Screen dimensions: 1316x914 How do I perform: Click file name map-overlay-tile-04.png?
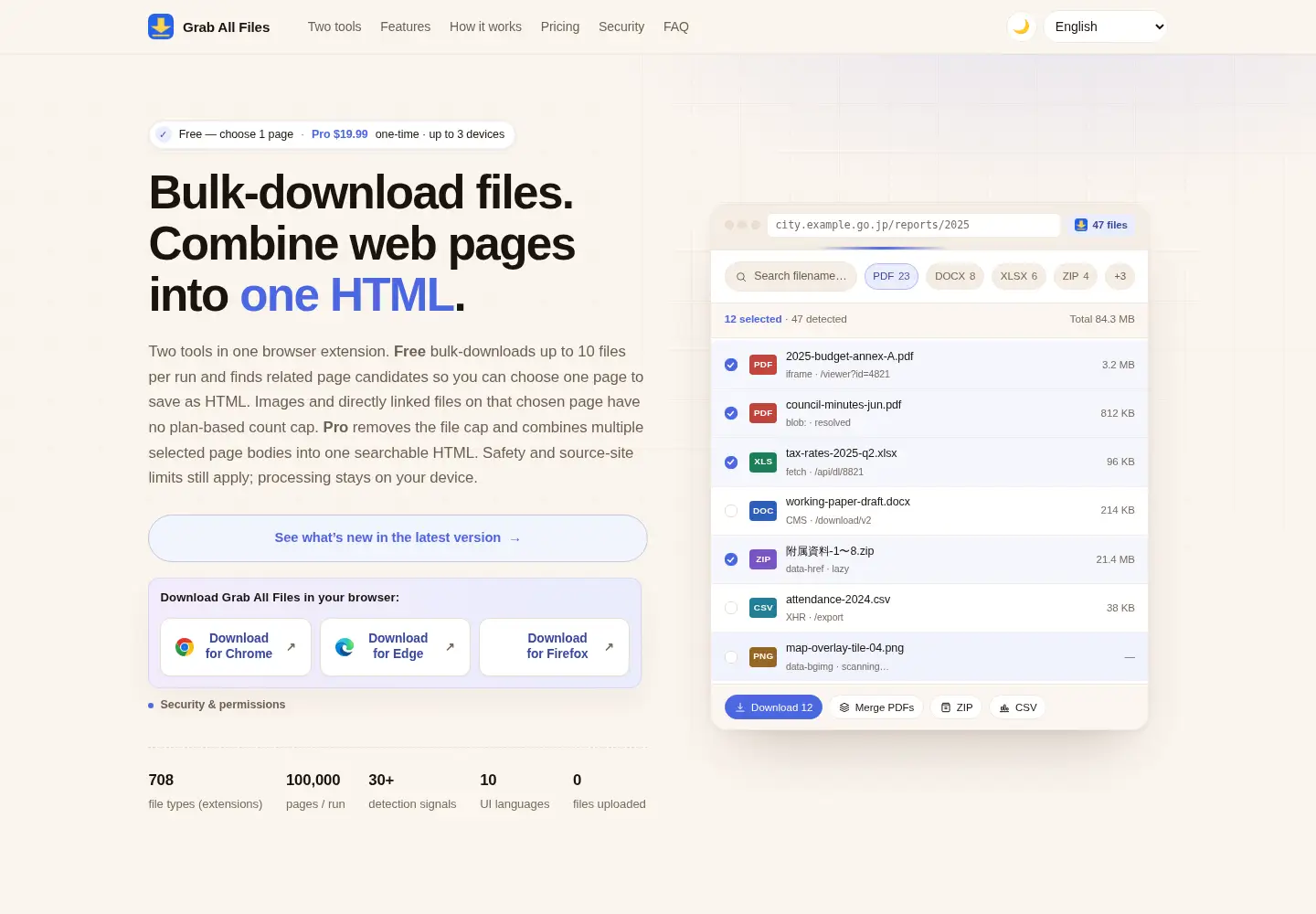[x=844, y=648]
